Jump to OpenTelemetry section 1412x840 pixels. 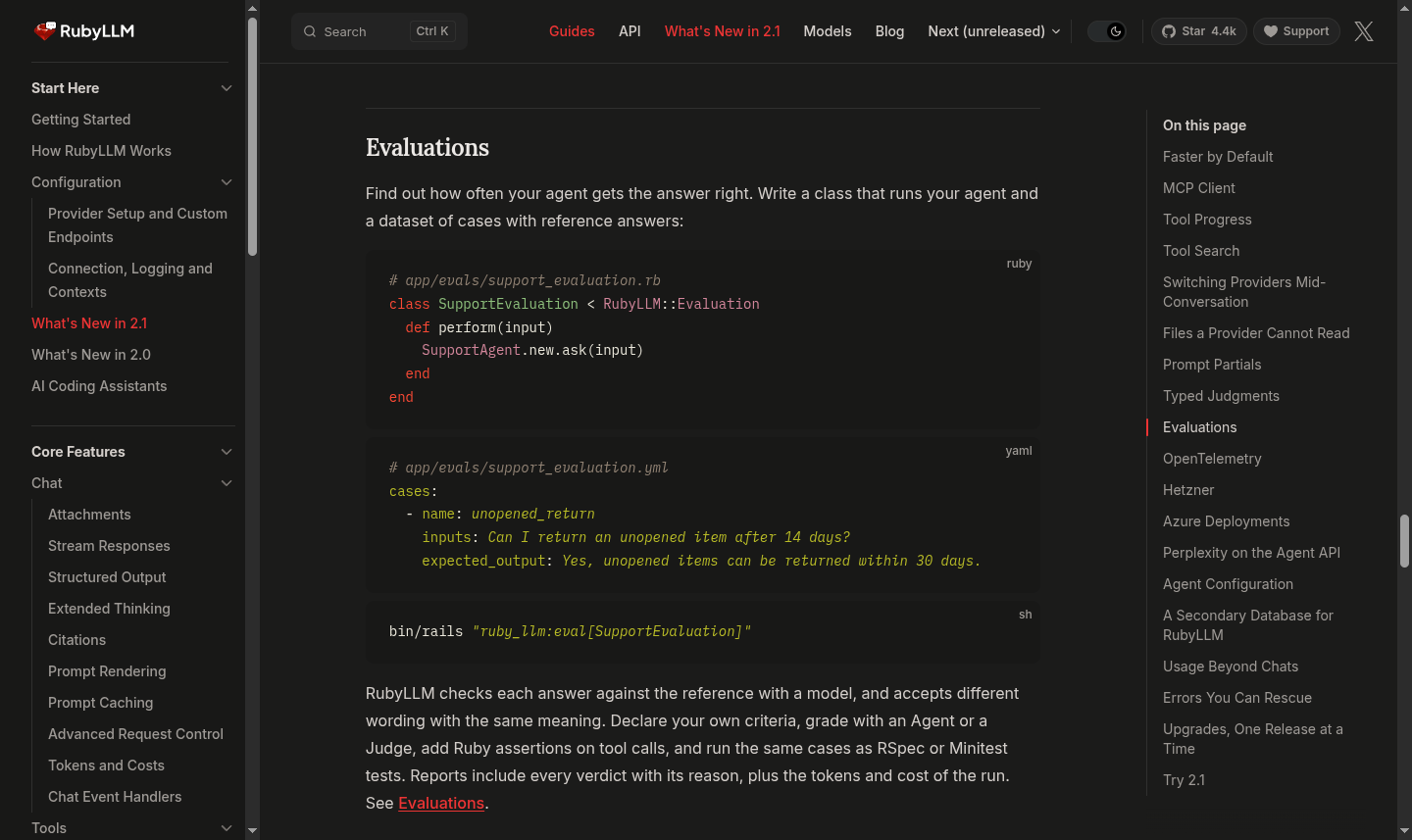pyautogui.click(x=1212, y=459)
